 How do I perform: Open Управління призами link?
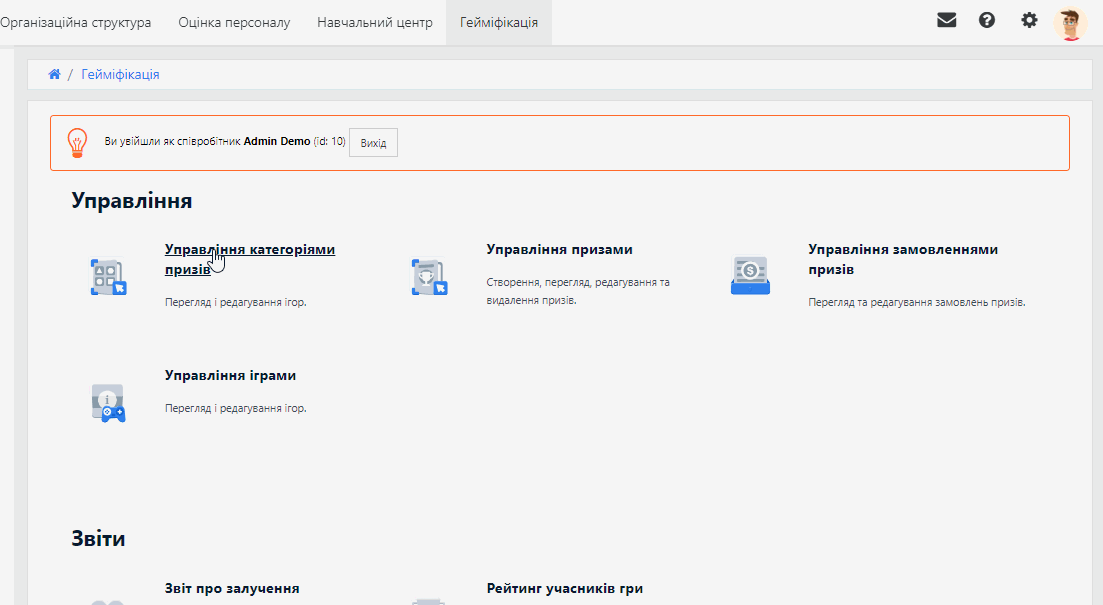coord(559,250)
